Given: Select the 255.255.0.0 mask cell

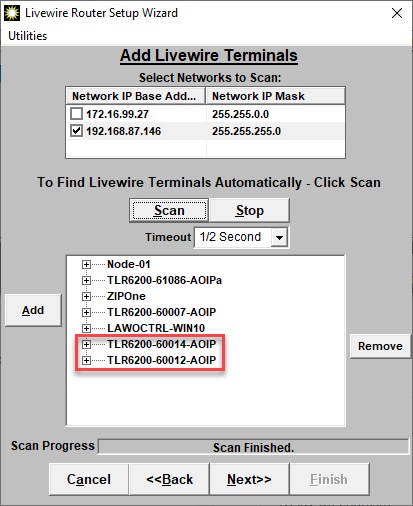Looking at the screenshot, I should pos(240,114).
